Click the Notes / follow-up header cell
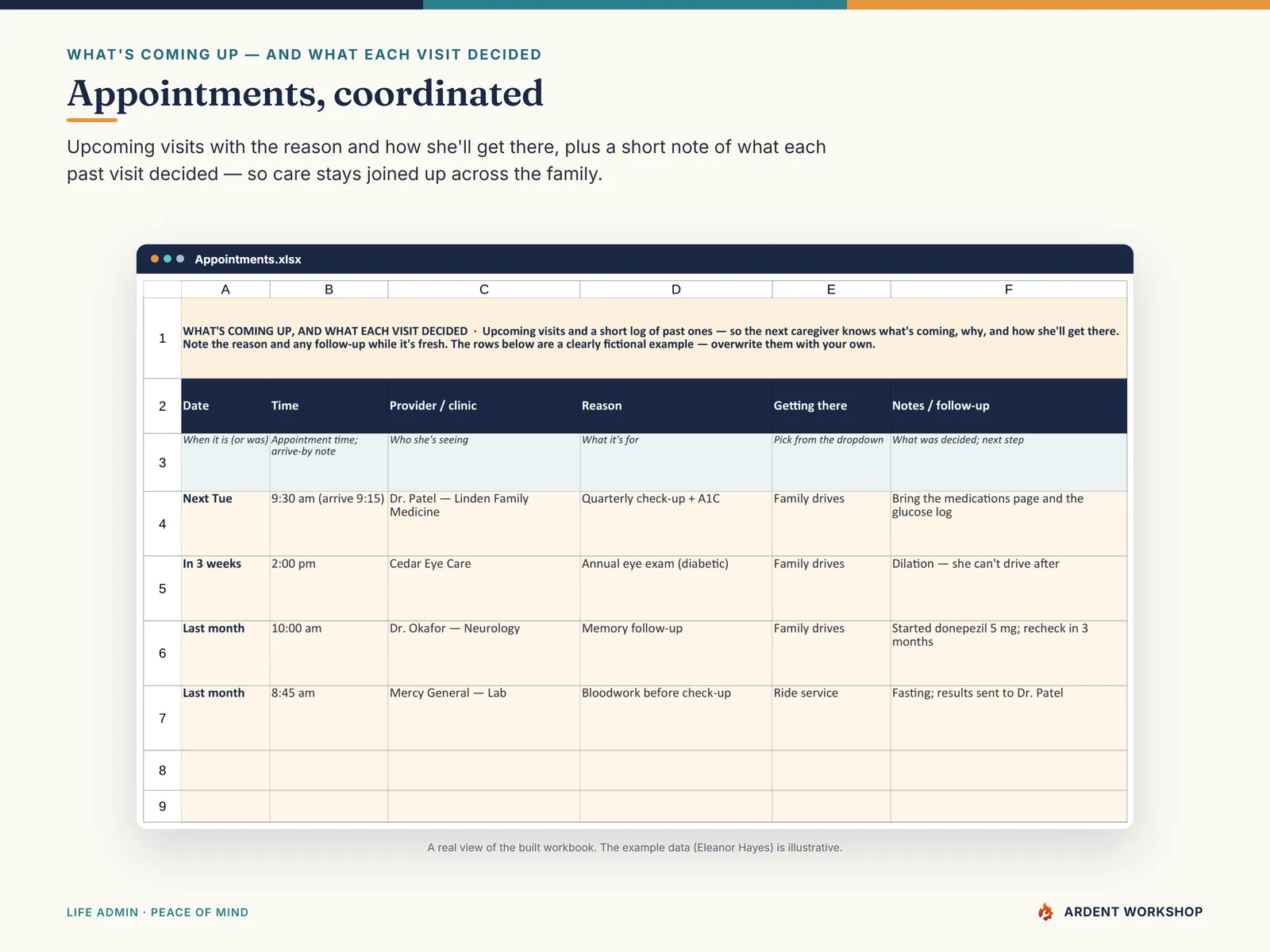The width and height of the screenshot is (1270, 952). pyautogui.click(x=1009, y=405)
